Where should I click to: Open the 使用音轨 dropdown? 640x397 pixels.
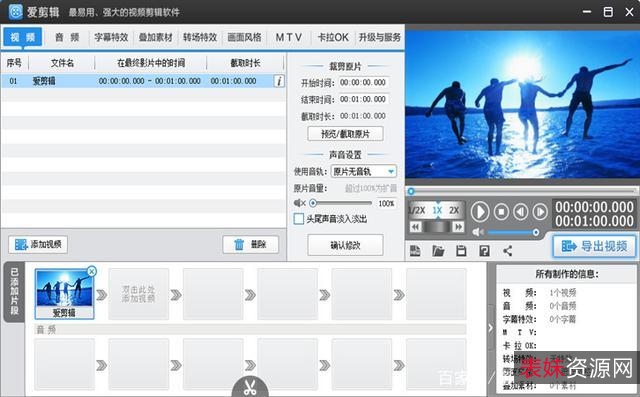tap(363, 171)
